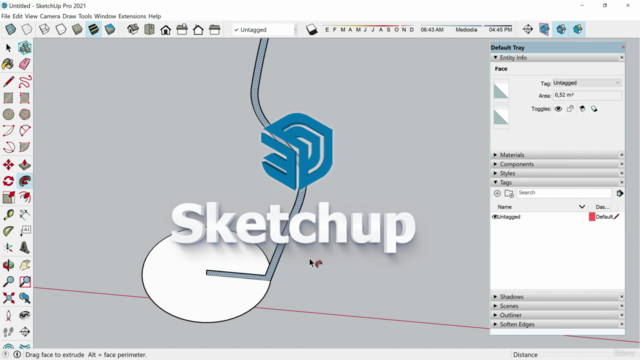This screenshot has width=640, height=360.
Task: Activate the red Rotate tool
Action: click(8, 181)
